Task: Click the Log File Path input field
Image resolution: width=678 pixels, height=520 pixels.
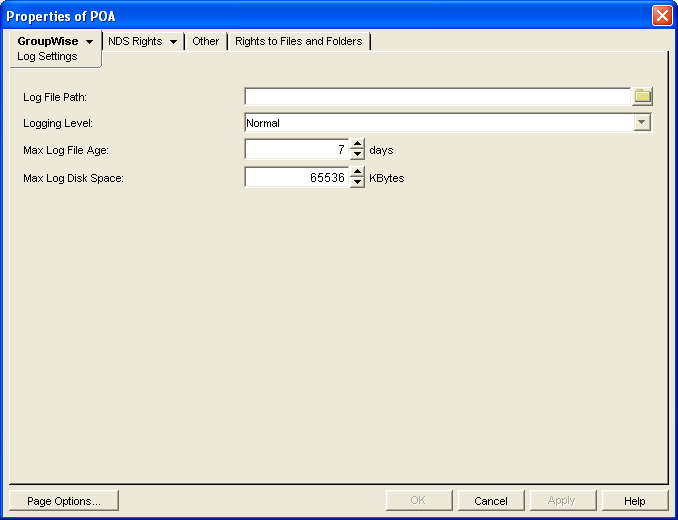Action: coord(438,96)
